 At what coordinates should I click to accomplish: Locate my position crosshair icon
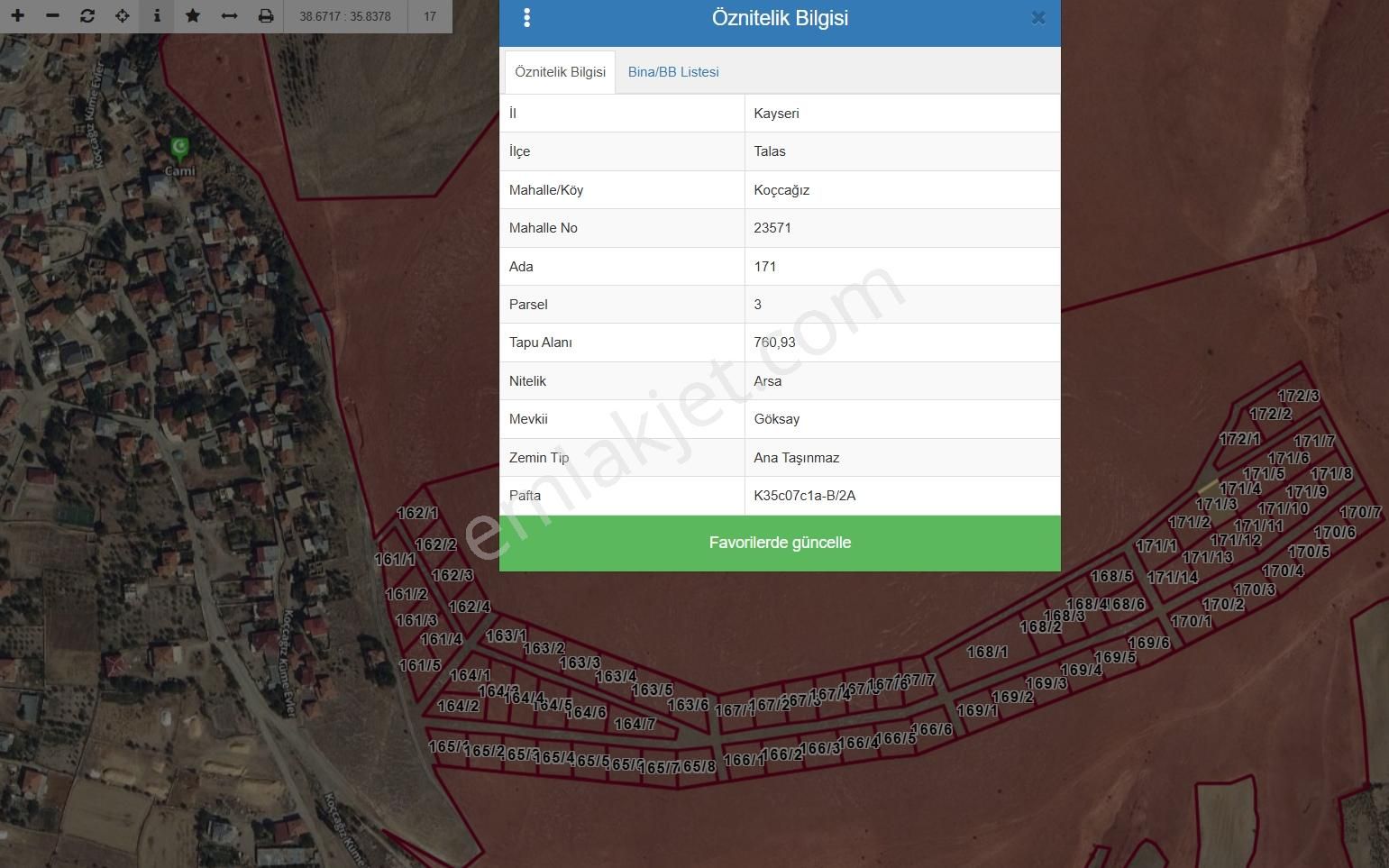(x=123, y=16)
